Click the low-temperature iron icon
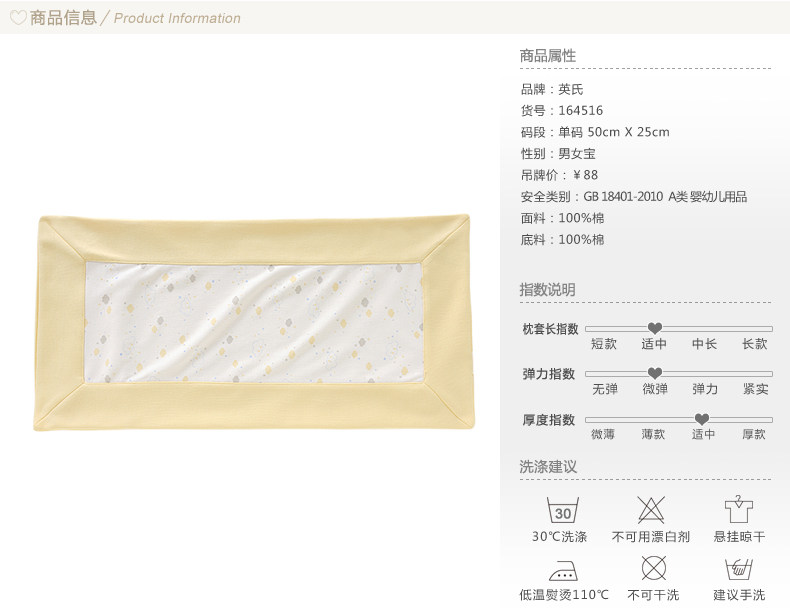Screen dimensions: 790x614 pos(563,571)
